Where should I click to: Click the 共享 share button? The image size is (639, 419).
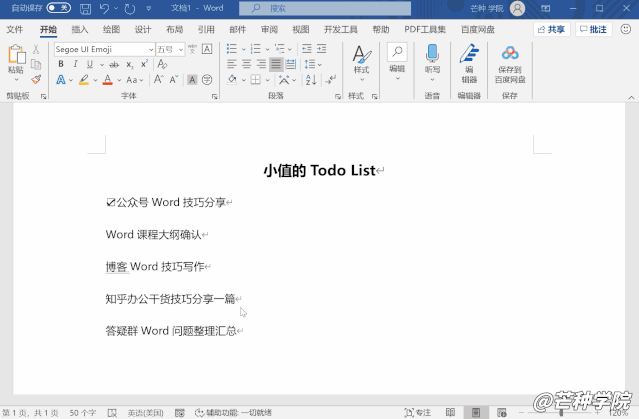tap(552, 30)
